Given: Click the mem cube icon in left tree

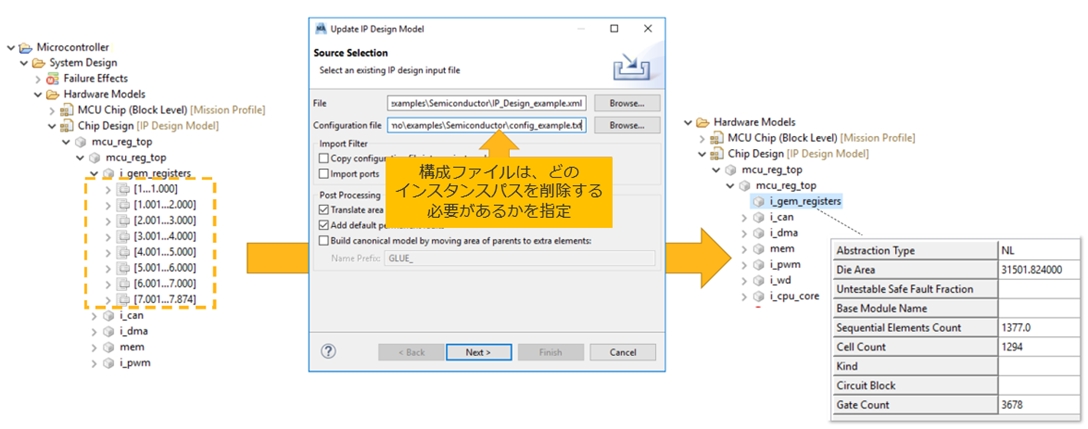Looking at the screenshot, I should tap(108, 347).
